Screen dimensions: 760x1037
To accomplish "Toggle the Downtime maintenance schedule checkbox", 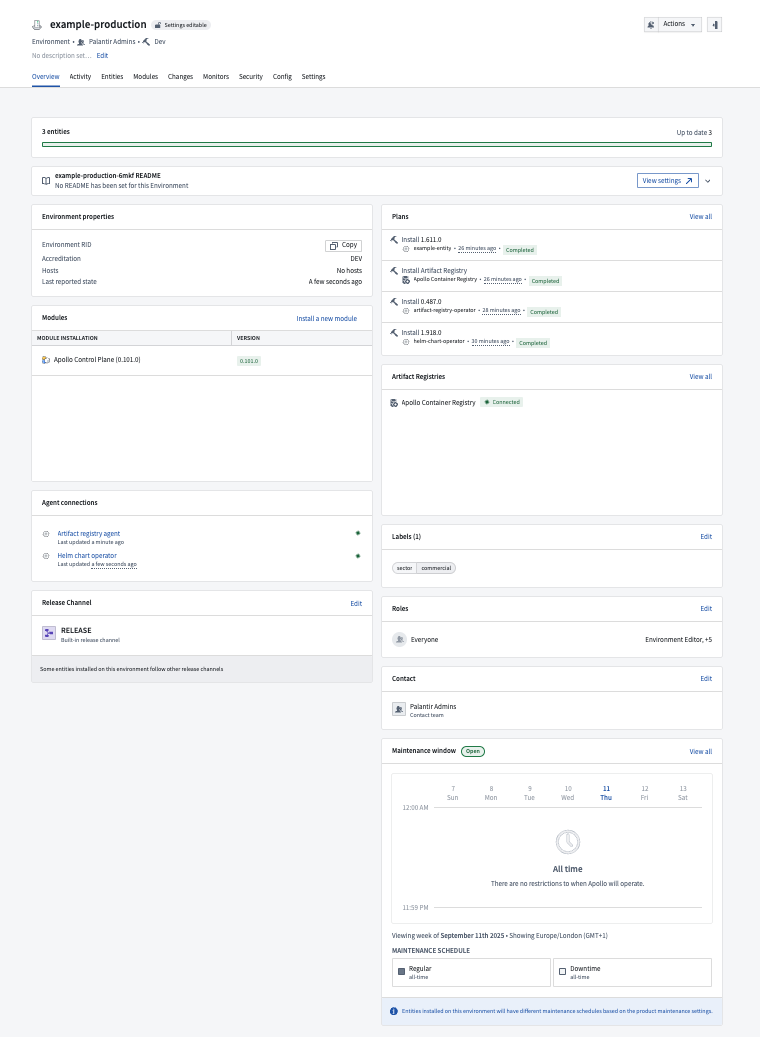I will 563,972.
